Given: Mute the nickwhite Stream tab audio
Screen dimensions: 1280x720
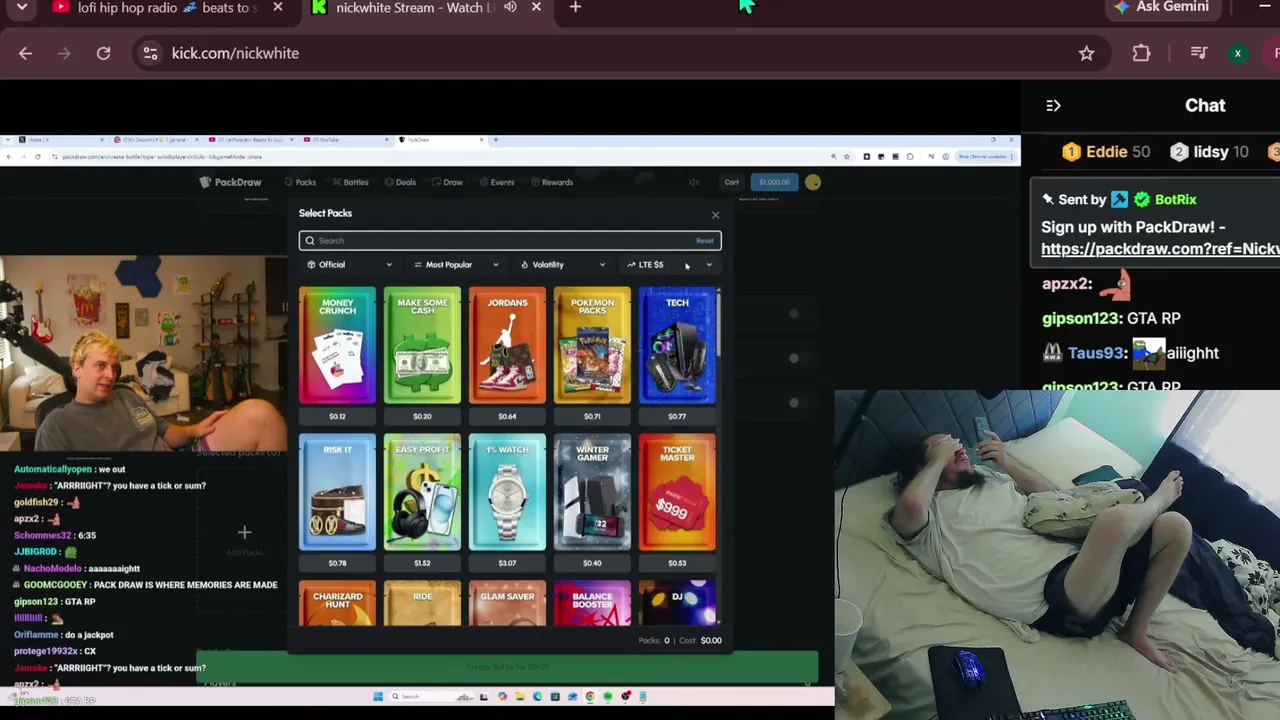Looking at the screenshot, I should point(510,7).
